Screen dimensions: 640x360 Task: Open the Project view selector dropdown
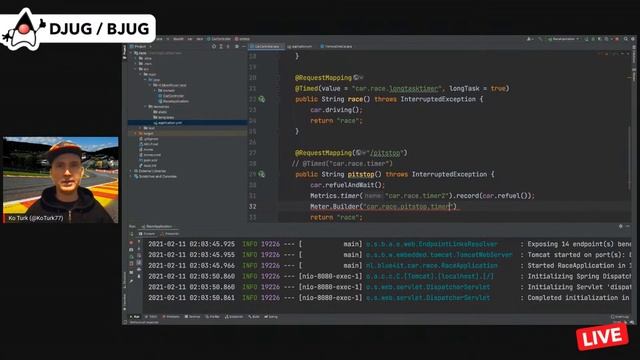pos(141,46)
